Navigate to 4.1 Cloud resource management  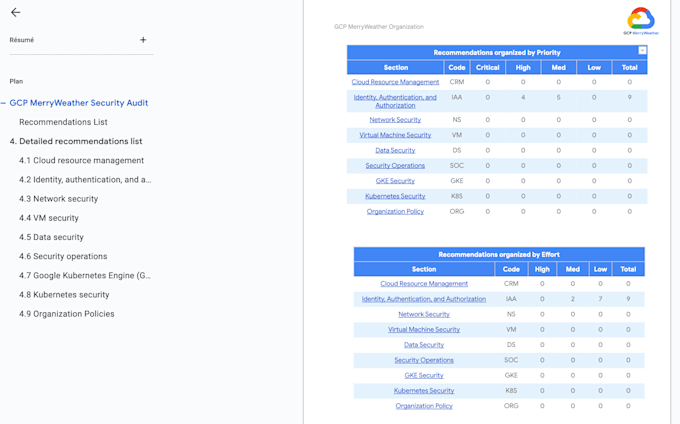tap(82, 160)
